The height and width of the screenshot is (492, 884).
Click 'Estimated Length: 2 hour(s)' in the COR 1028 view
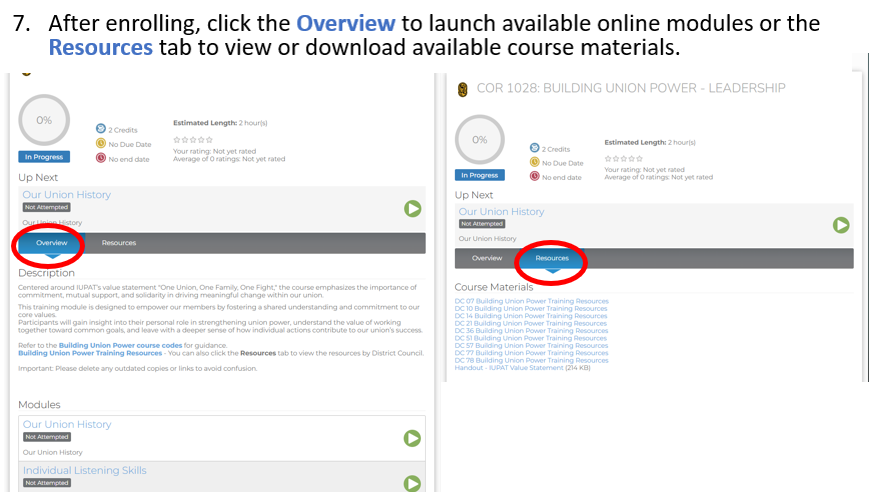pyautogui.click(x=650, y=143)
